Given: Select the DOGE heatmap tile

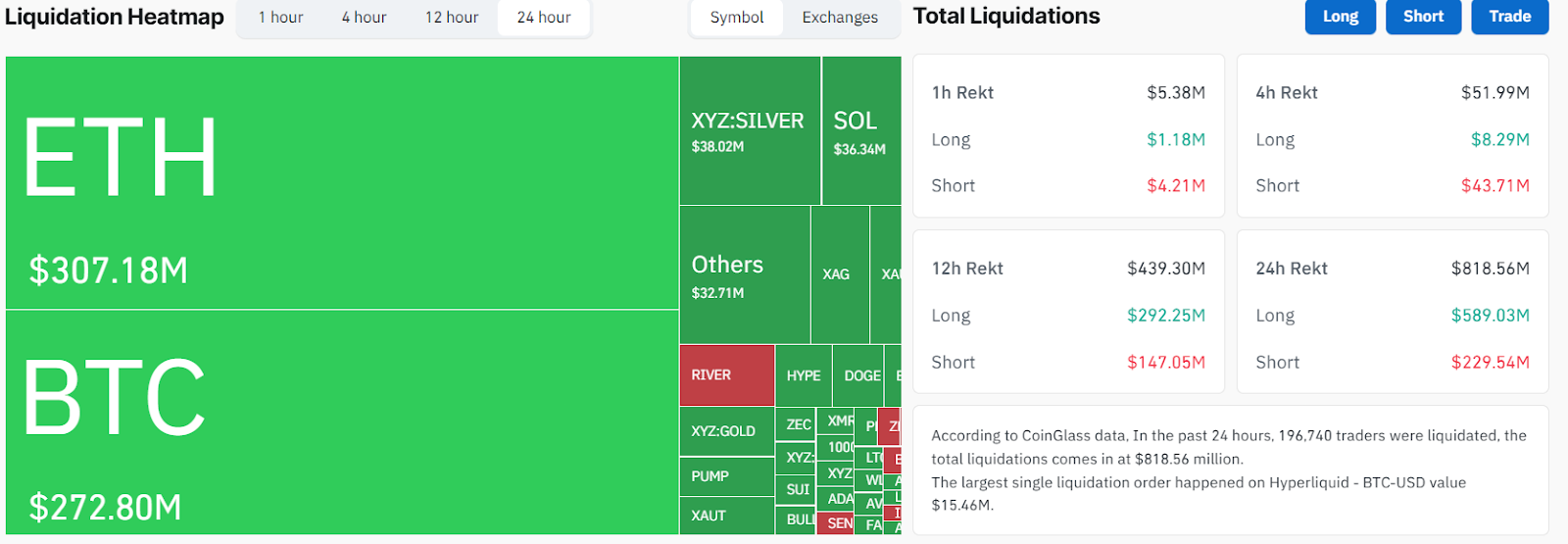Looking at the screenshot, I should pos(860,375).
